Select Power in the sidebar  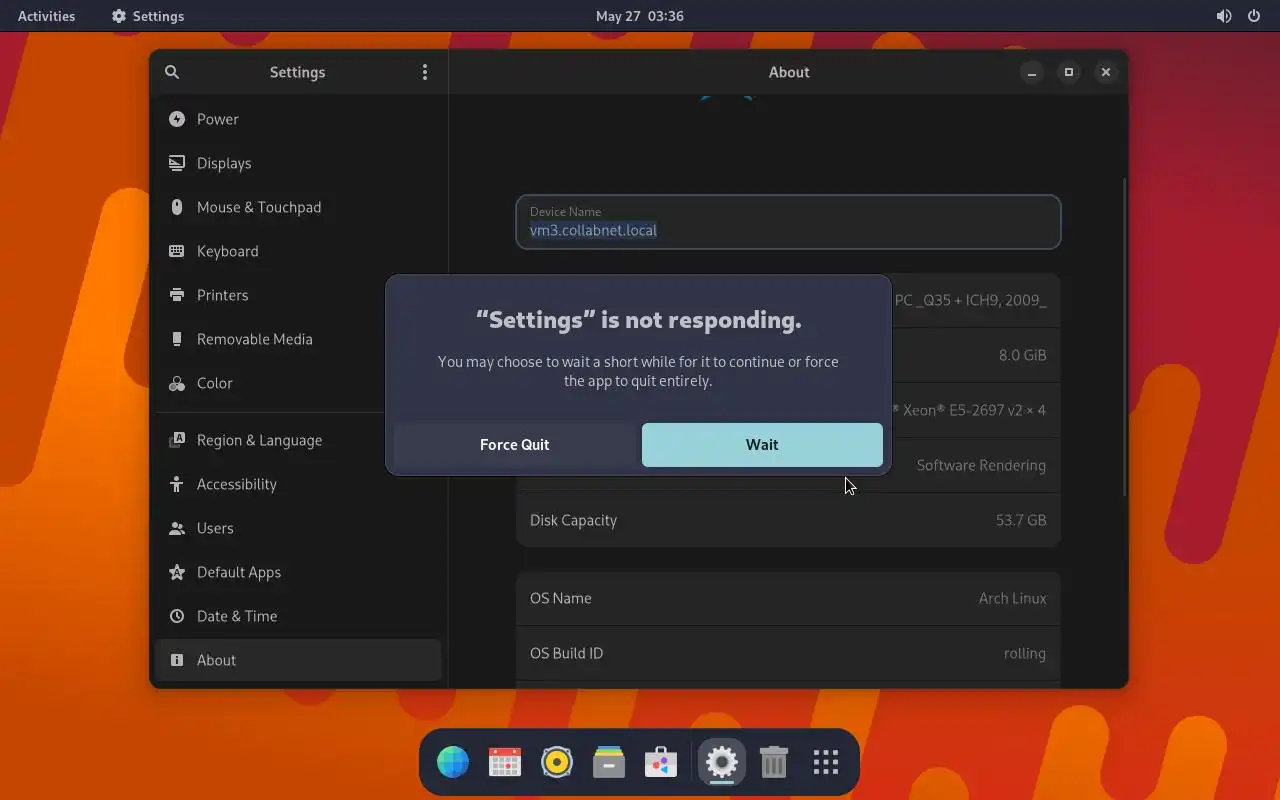(x=298, y=119)
